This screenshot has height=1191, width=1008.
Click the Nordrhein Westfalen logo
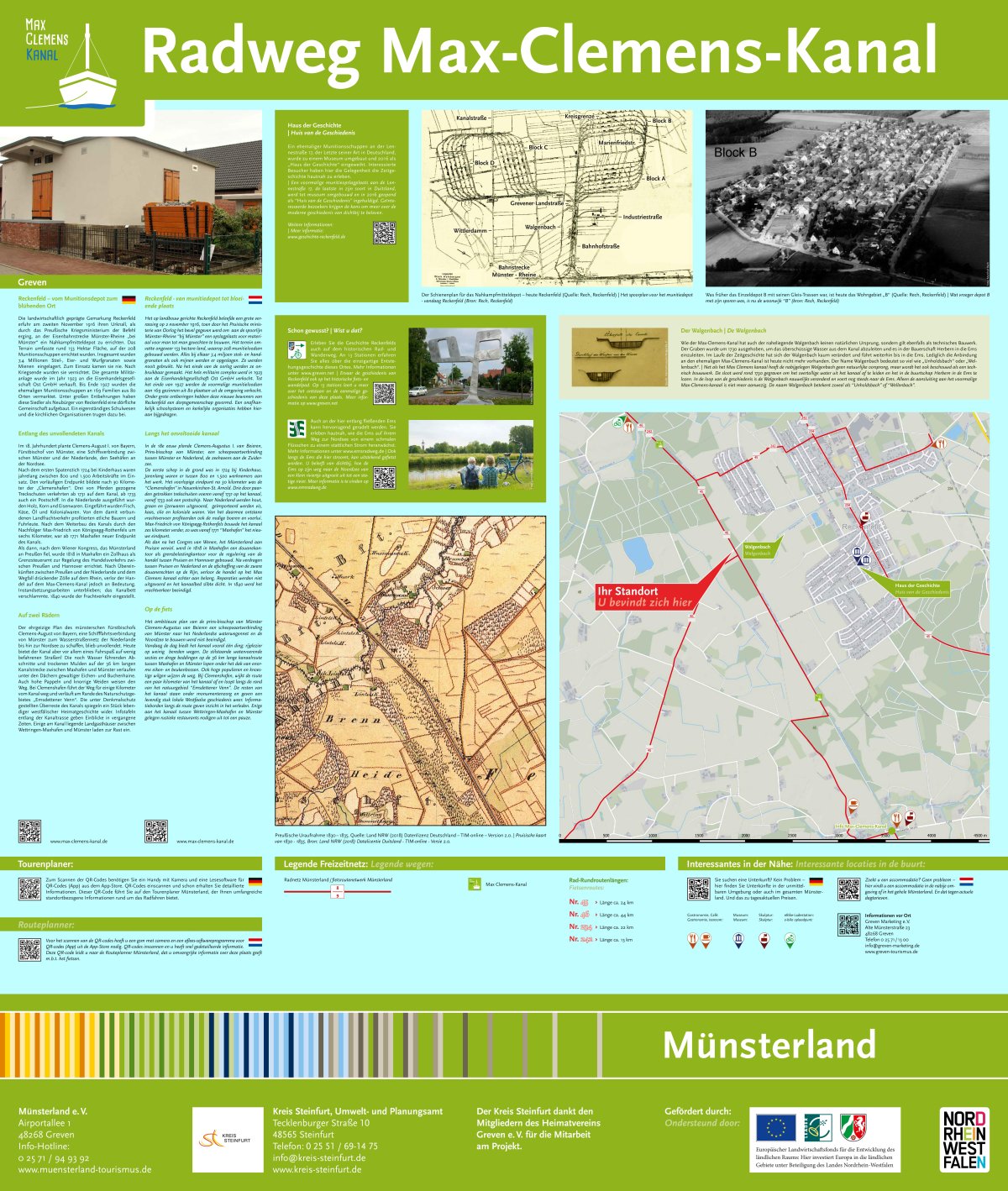(x=963, y=1139)
